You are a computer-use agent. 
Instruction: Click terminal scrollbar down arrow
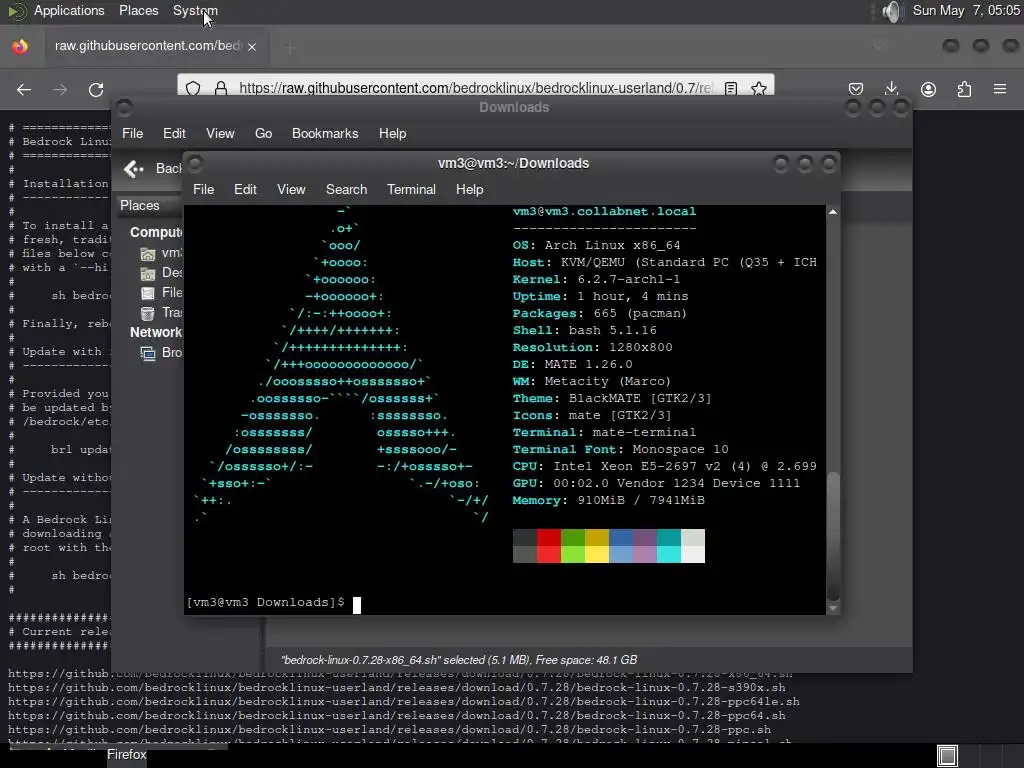click(x=833, y=608)
